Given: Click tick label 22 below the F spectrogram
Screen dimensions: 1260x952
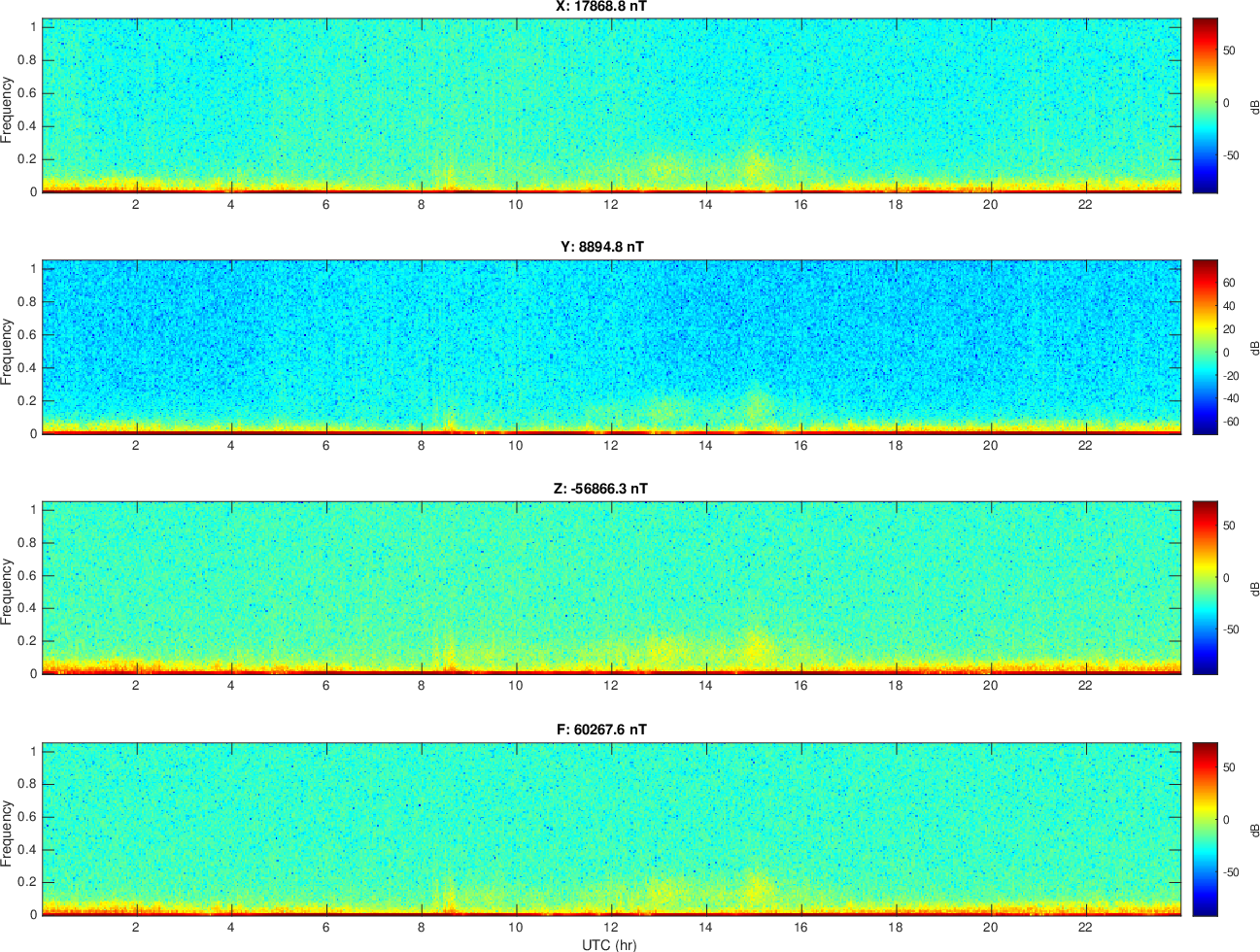Looking at the screenshot, I should 1085,927.
